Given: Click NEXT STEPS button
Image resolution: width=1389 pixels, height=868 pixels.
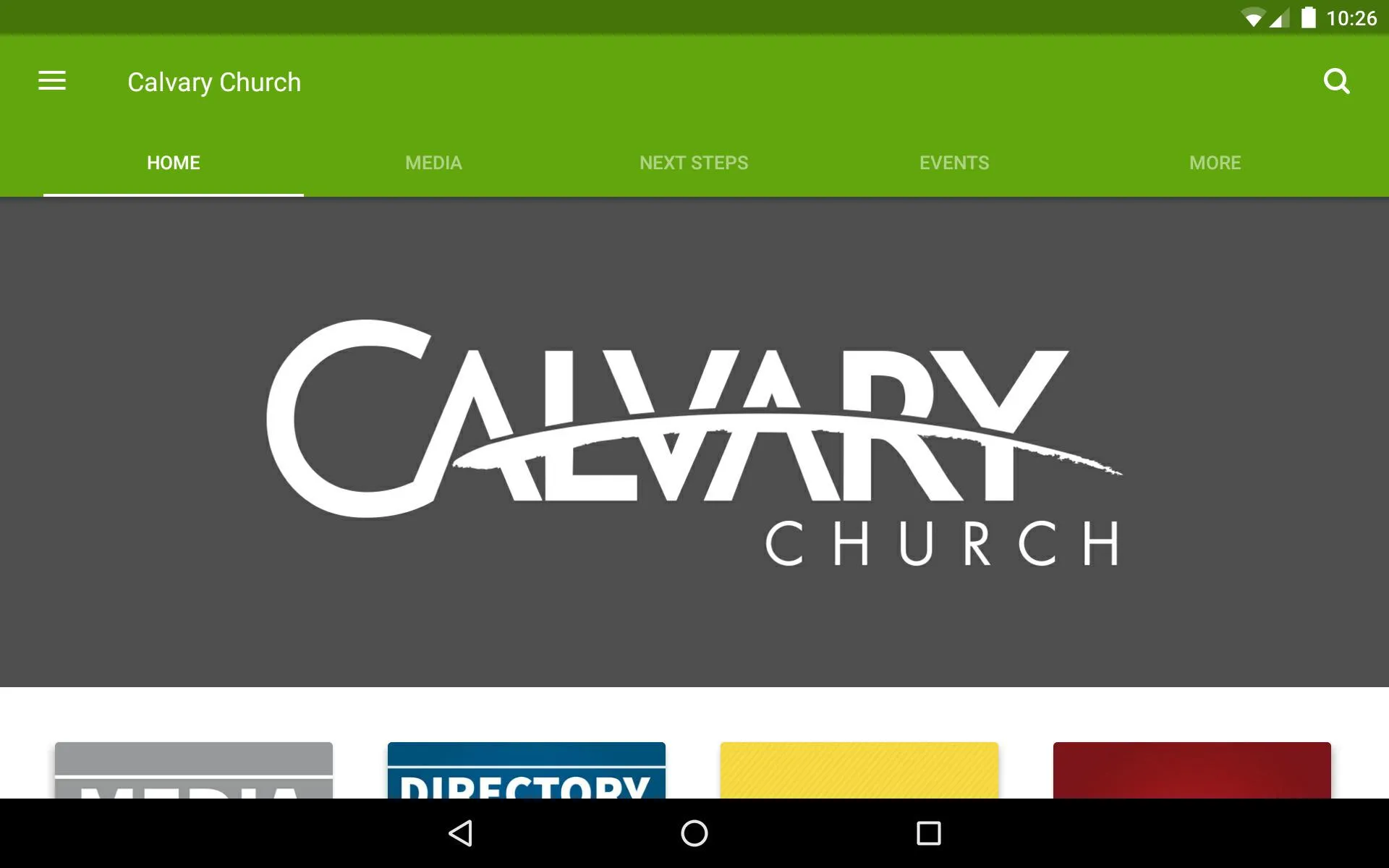Looking at the screenshot, I should point(693,162).
